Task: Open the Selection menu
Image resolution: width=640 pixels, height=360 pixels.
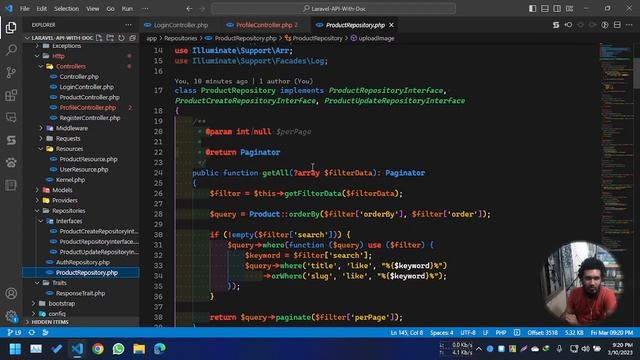Action: 66,9
